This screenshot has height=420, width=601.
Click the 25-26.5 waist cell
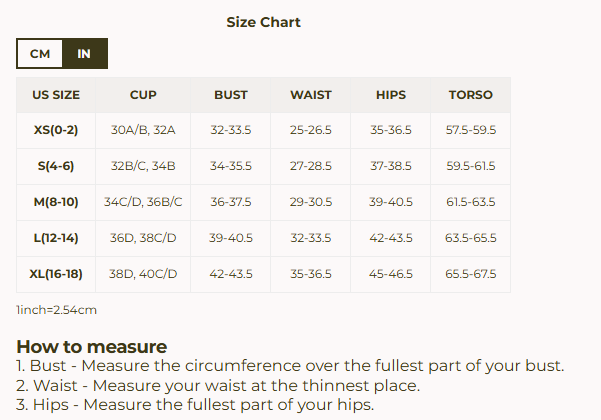[311, 130]
